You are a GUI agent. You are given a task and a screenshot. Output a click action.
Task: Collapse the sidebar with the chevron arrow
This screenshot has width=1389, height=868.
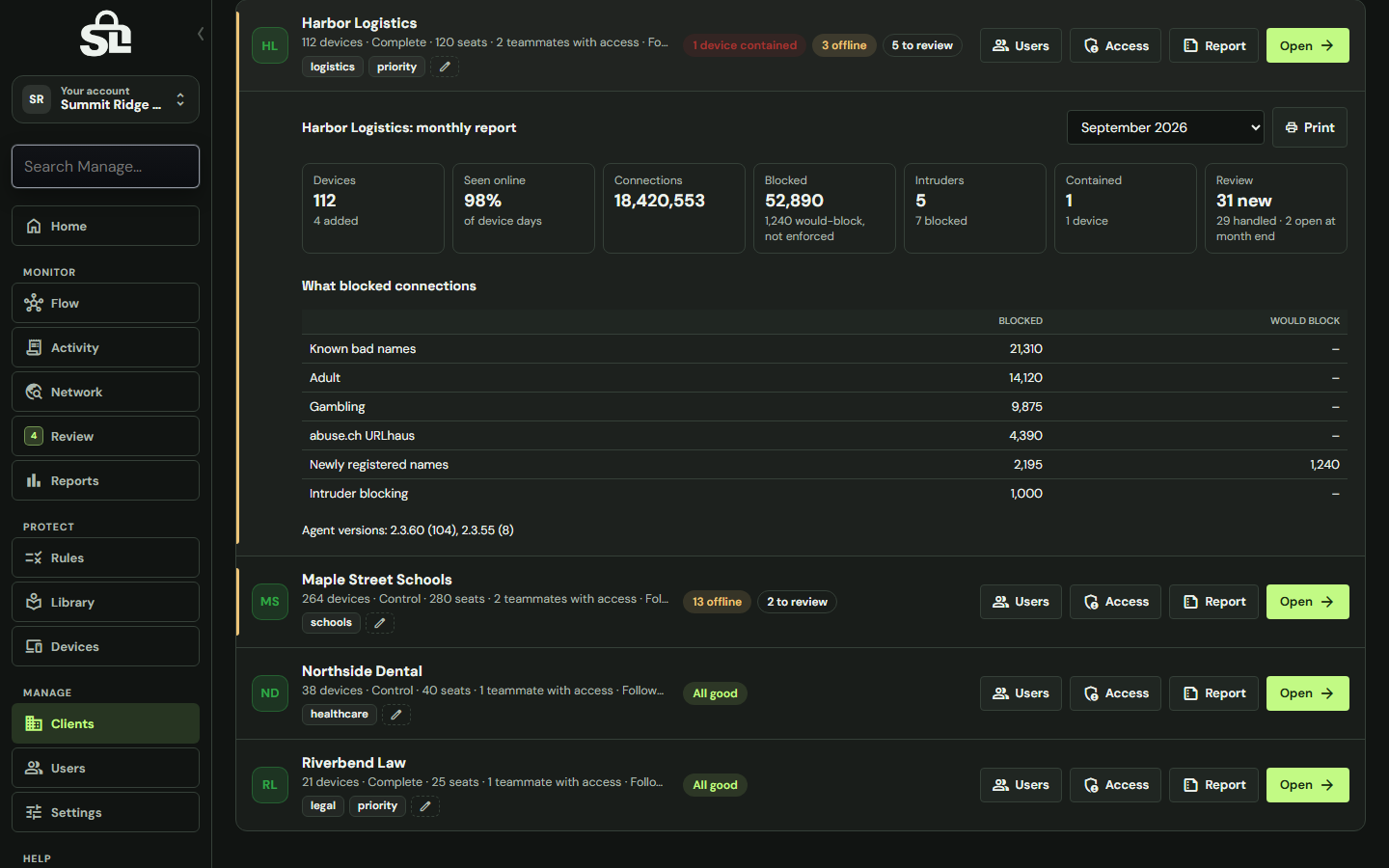(201, 34)
